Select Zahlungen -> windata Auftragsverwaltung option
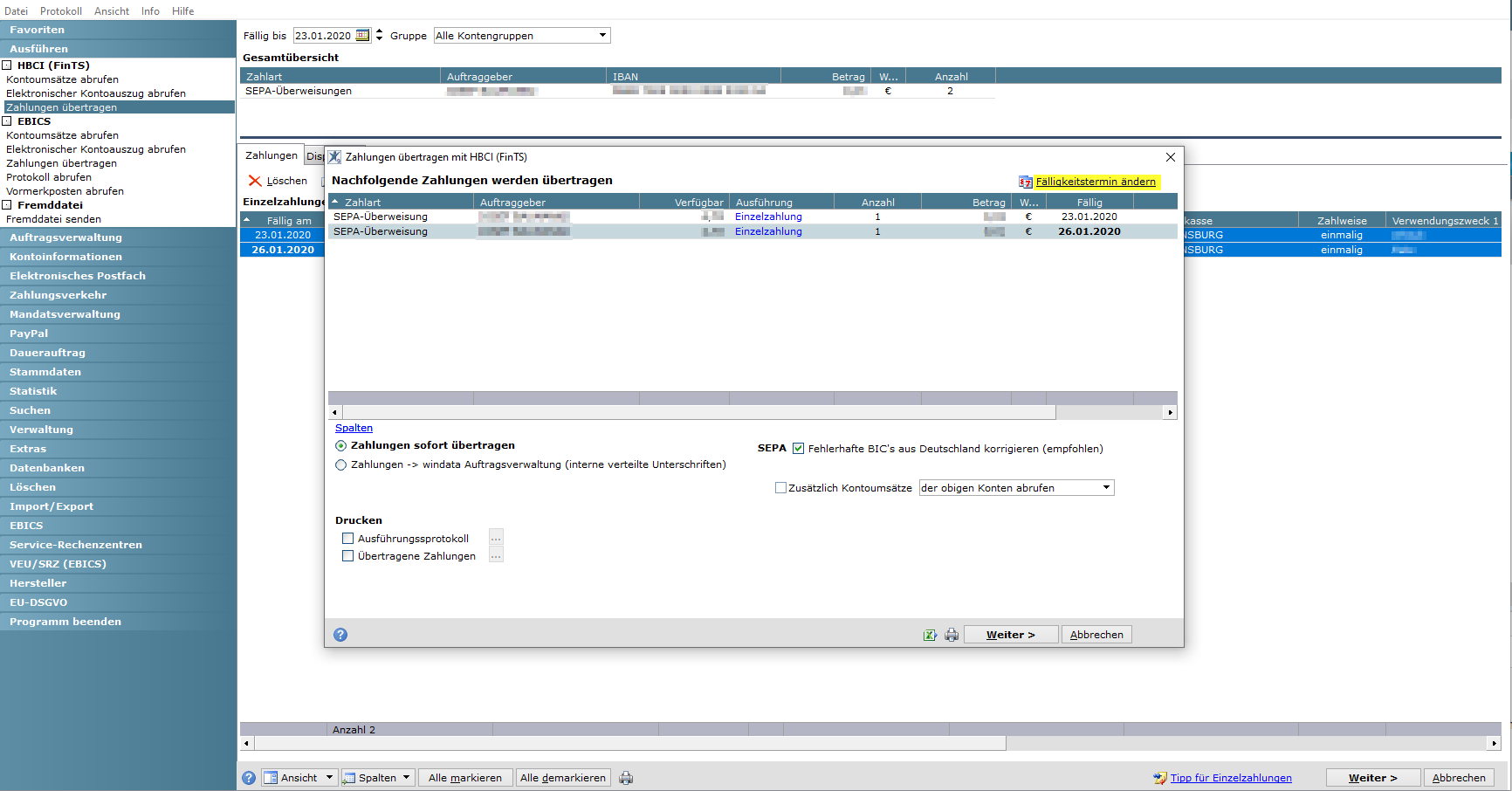The width and height of the screenshot is (1512, 791). (341, 464)
